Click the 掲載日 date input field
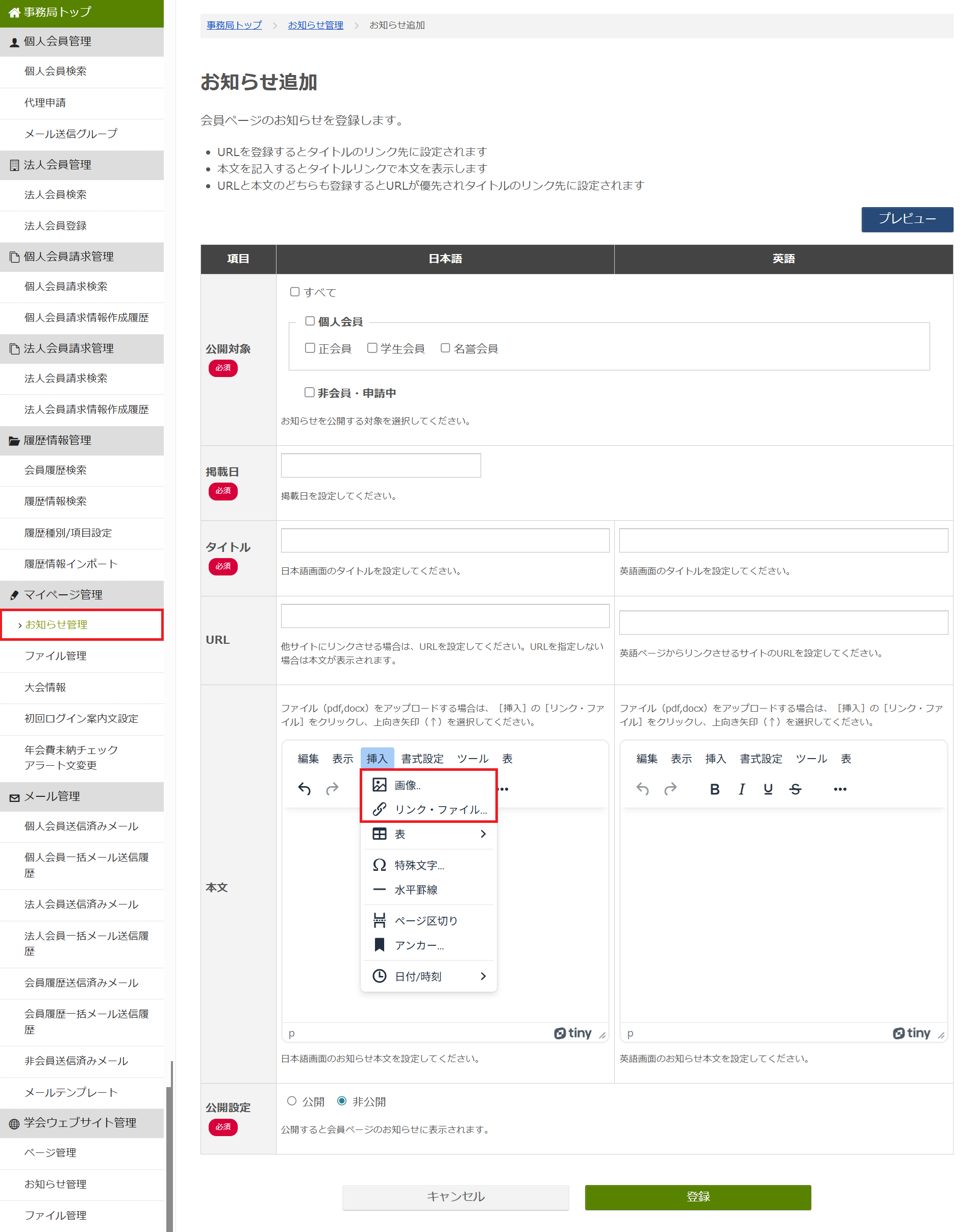The width and height of the screenshot is (978, 1232). tap(380, 465)
